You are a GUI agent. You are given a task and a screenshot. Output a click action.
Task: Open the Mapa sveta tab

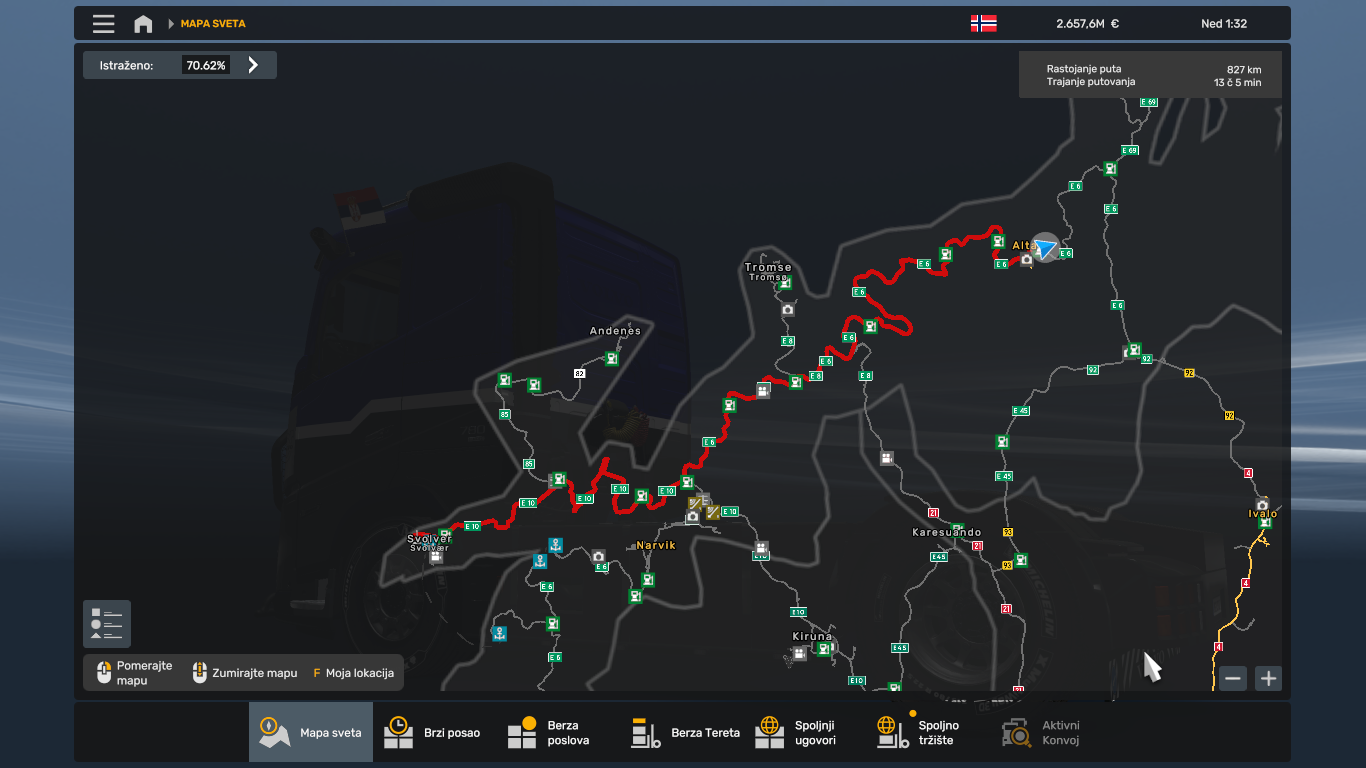[311, 732]
